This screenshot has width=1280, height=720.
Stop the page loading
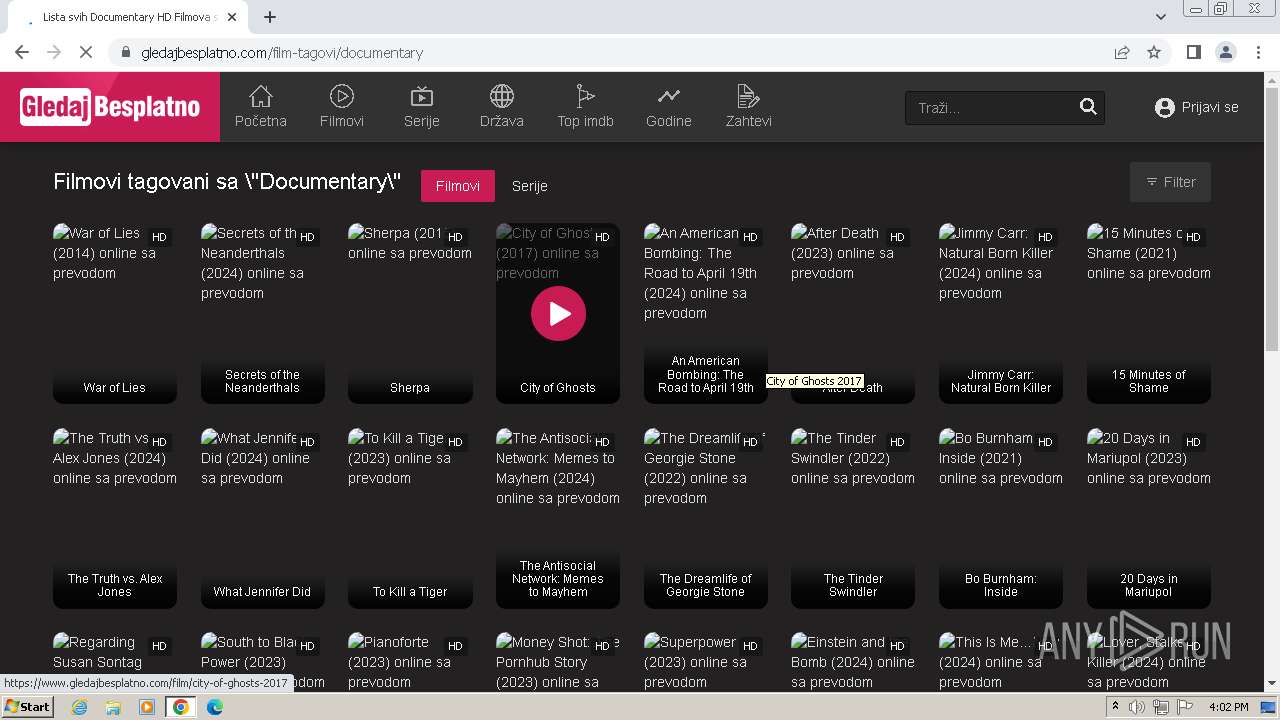click(x=86, y=53)
